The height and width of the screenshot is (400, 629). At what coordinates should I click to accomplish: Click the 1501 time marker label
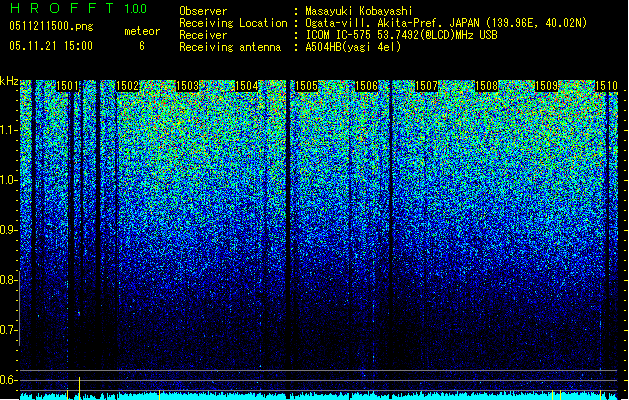click(x=67, y=86)
